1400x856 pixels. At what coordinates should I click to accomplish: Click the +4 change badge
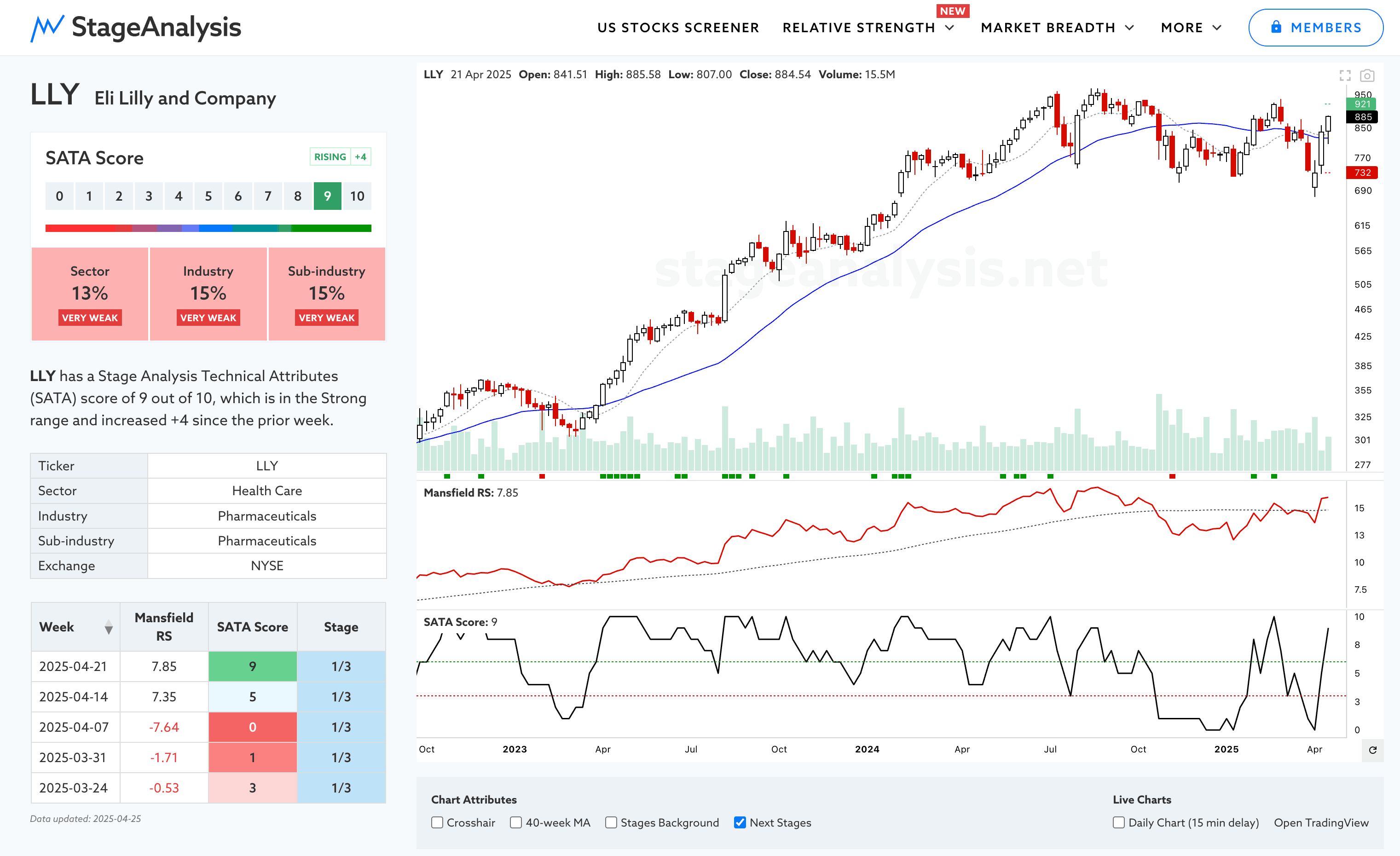pyautogui.click(x=360, y=157)
